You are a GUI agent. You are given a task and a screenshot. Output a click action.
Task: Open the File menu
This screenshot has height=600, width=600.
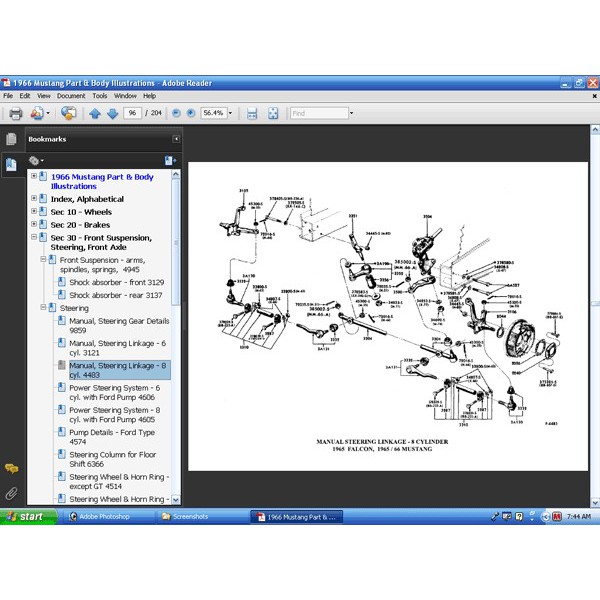point(8,96)
